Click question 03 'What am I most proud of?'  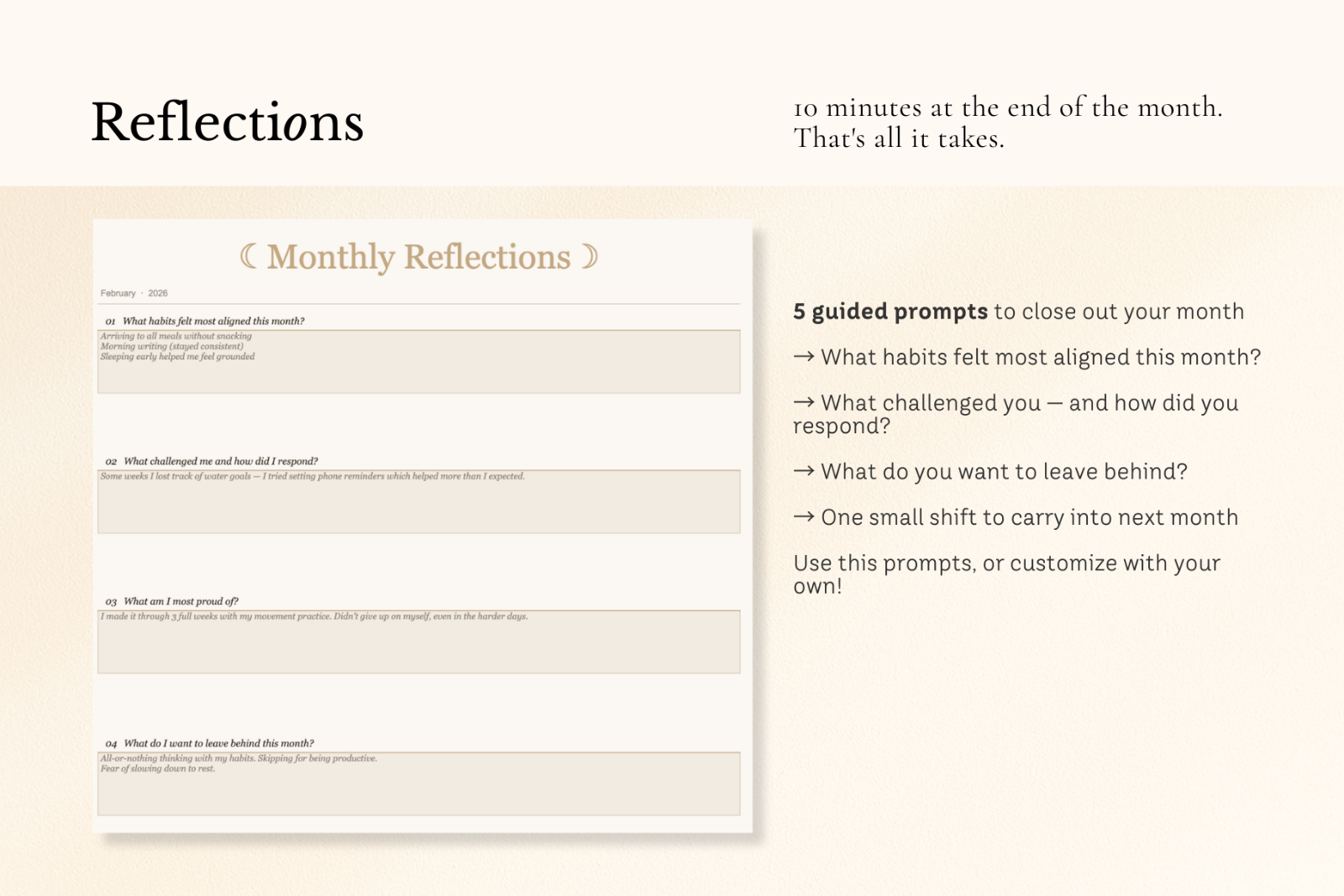[181, 601]
